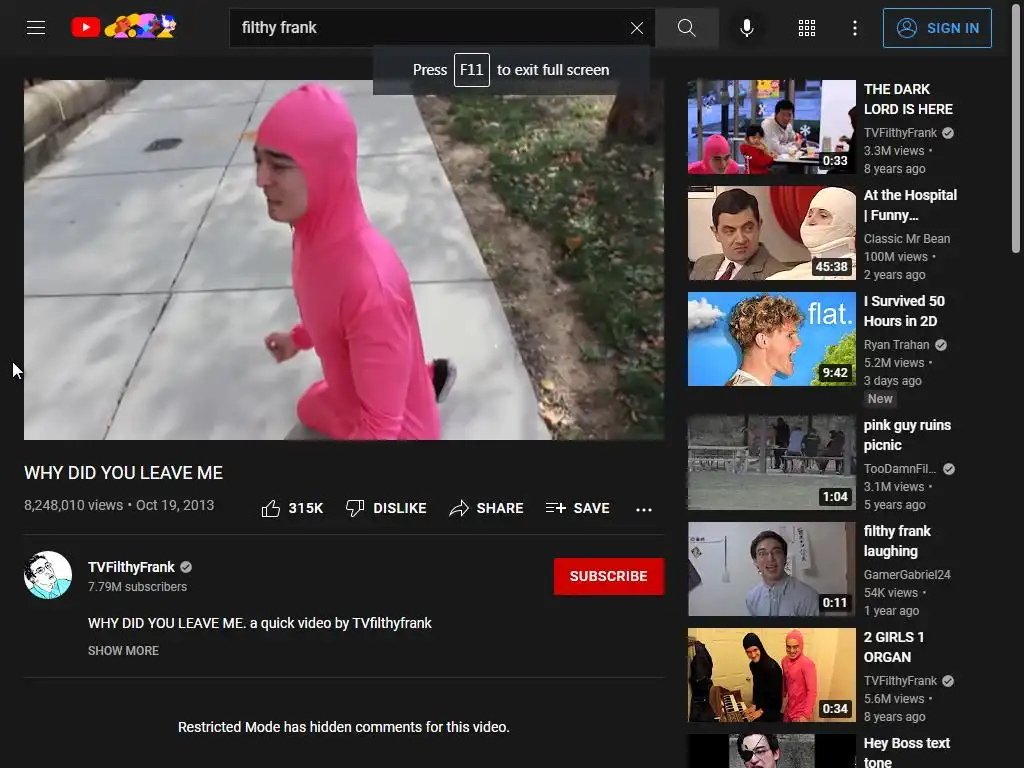Select TooDamnFil... channel name

[x=899, y=469]
